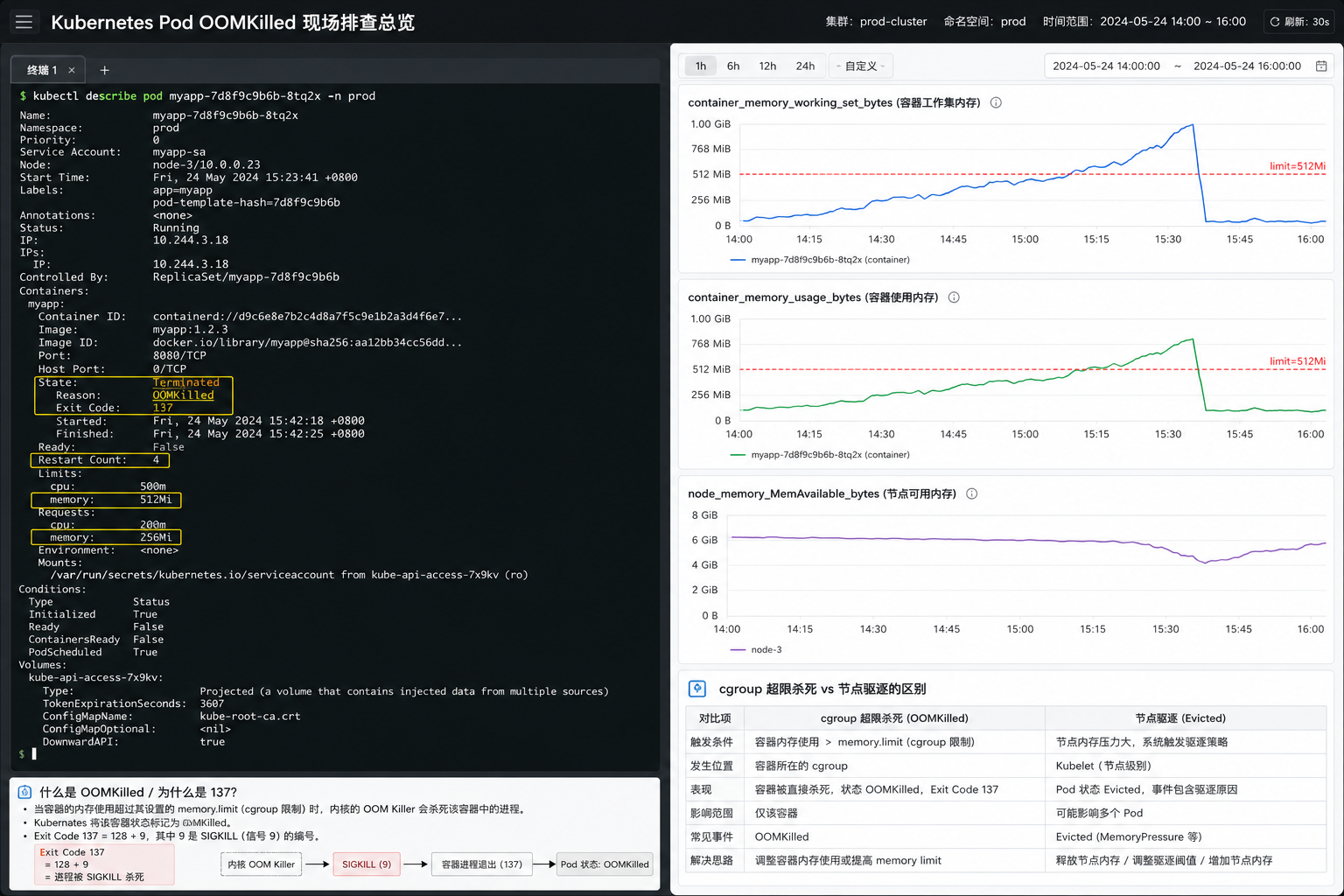The image size is (1344, 896).
Task: Click the 对比项 table header
Action: (x=715, y=718)
